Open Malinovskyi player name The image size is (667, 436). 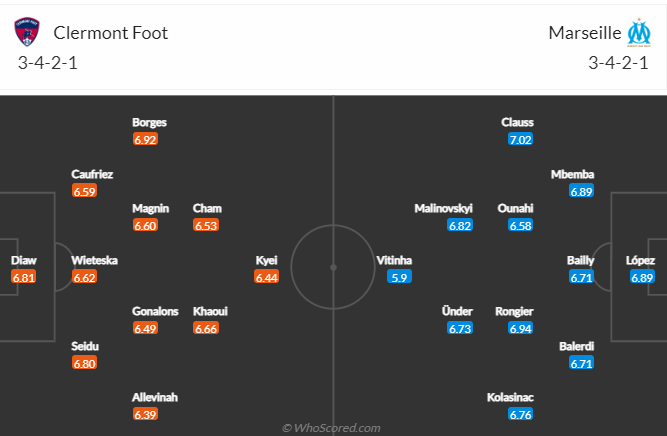pyautogui.click(x=444, y=208)
